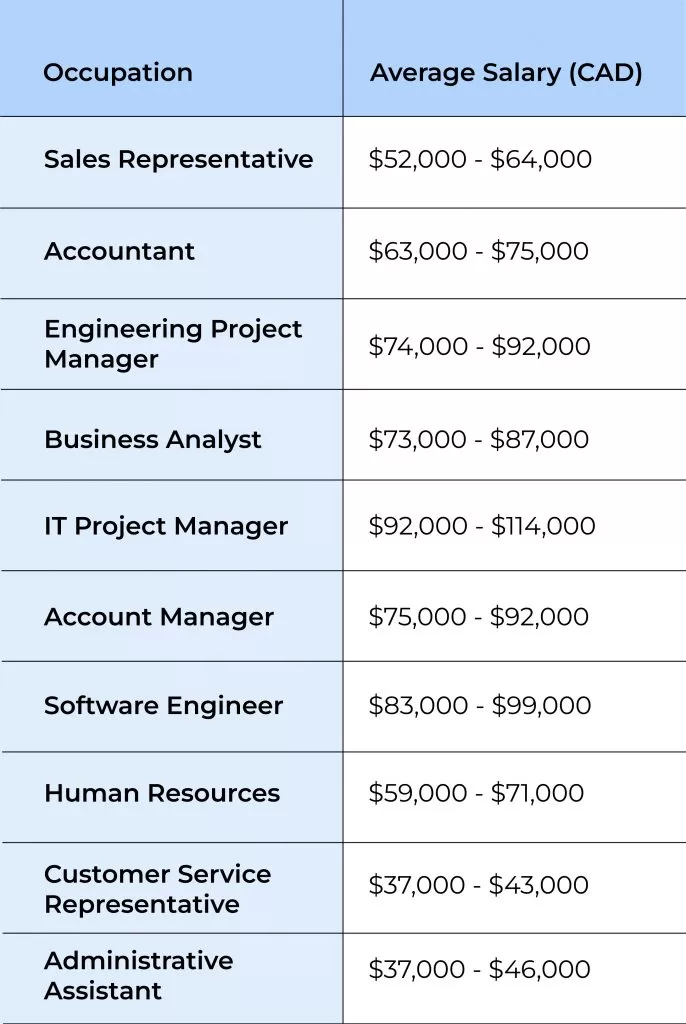This screenshot has width=686, height=1024.
Task: Click the $59,000 - $71,000 salary cell
Action: pyautogui.click(x=476, y=794)
